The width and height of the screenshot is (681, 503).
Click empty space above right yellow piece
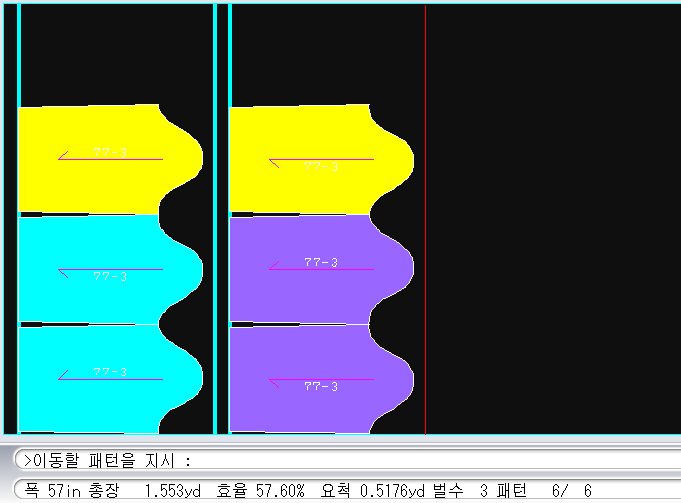click(320, 55)
